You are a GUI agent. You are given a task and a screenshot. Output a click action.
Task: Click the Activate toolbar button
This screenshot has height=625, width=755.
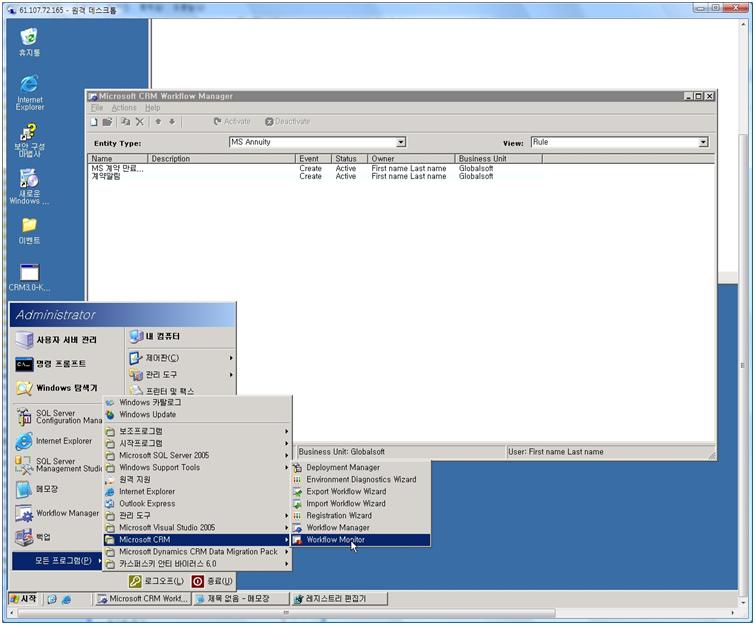coord(232,121)
